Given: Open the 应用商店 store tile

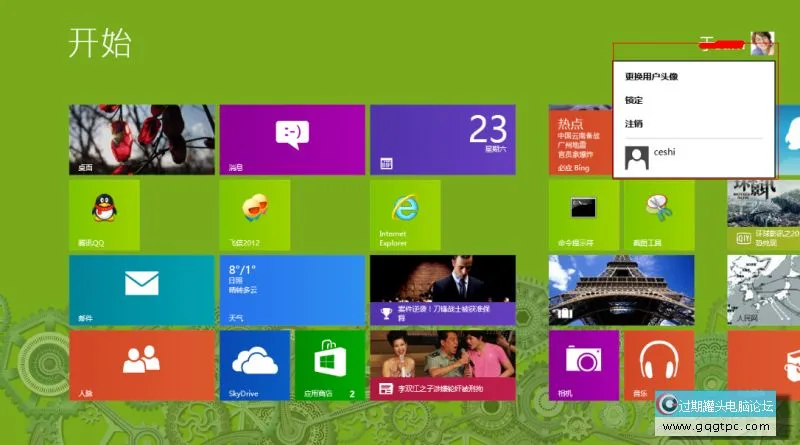Looking at the screenshot, I should [329, 365].
